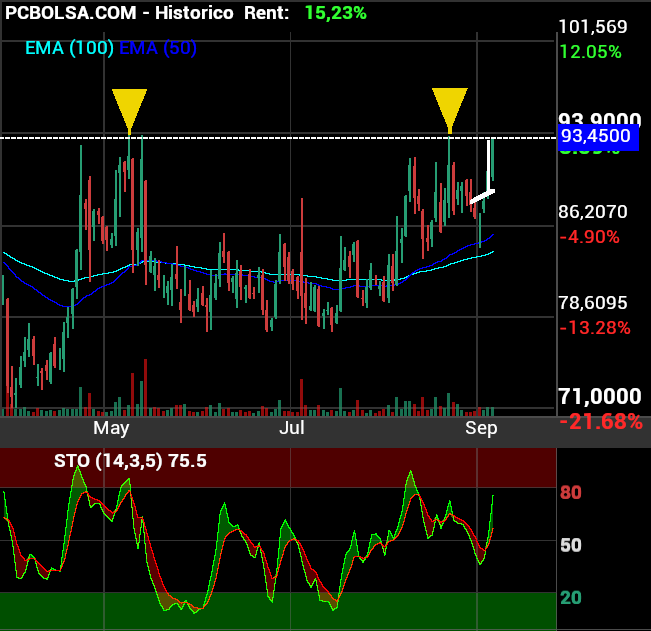
Task: Click the Jul label on the time axis
Action: [x=291, y=428]
